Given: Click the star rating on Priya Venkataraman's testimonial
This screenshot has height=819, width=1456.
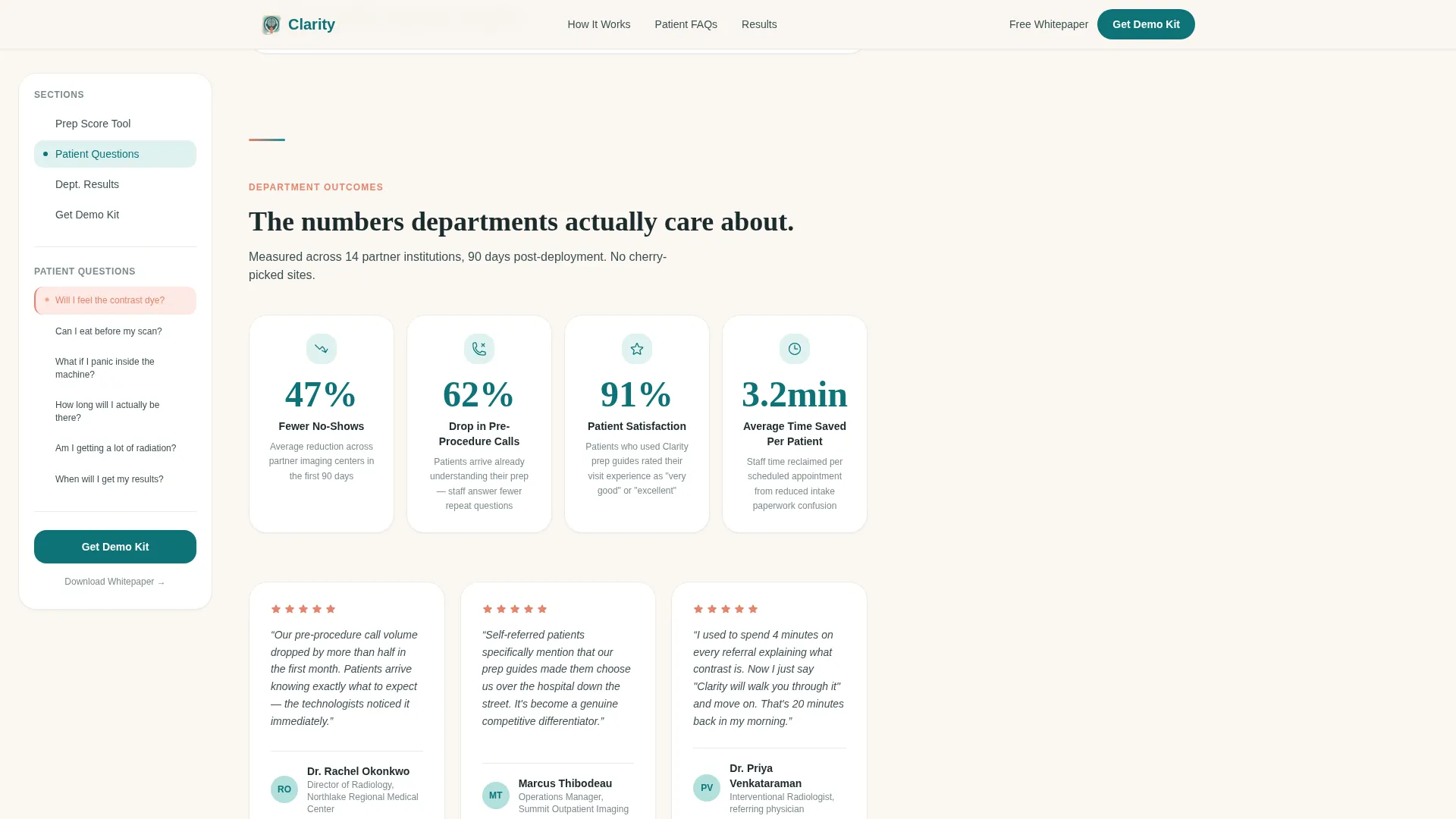Looking at the screenshot, I should [x=726, y=609].
